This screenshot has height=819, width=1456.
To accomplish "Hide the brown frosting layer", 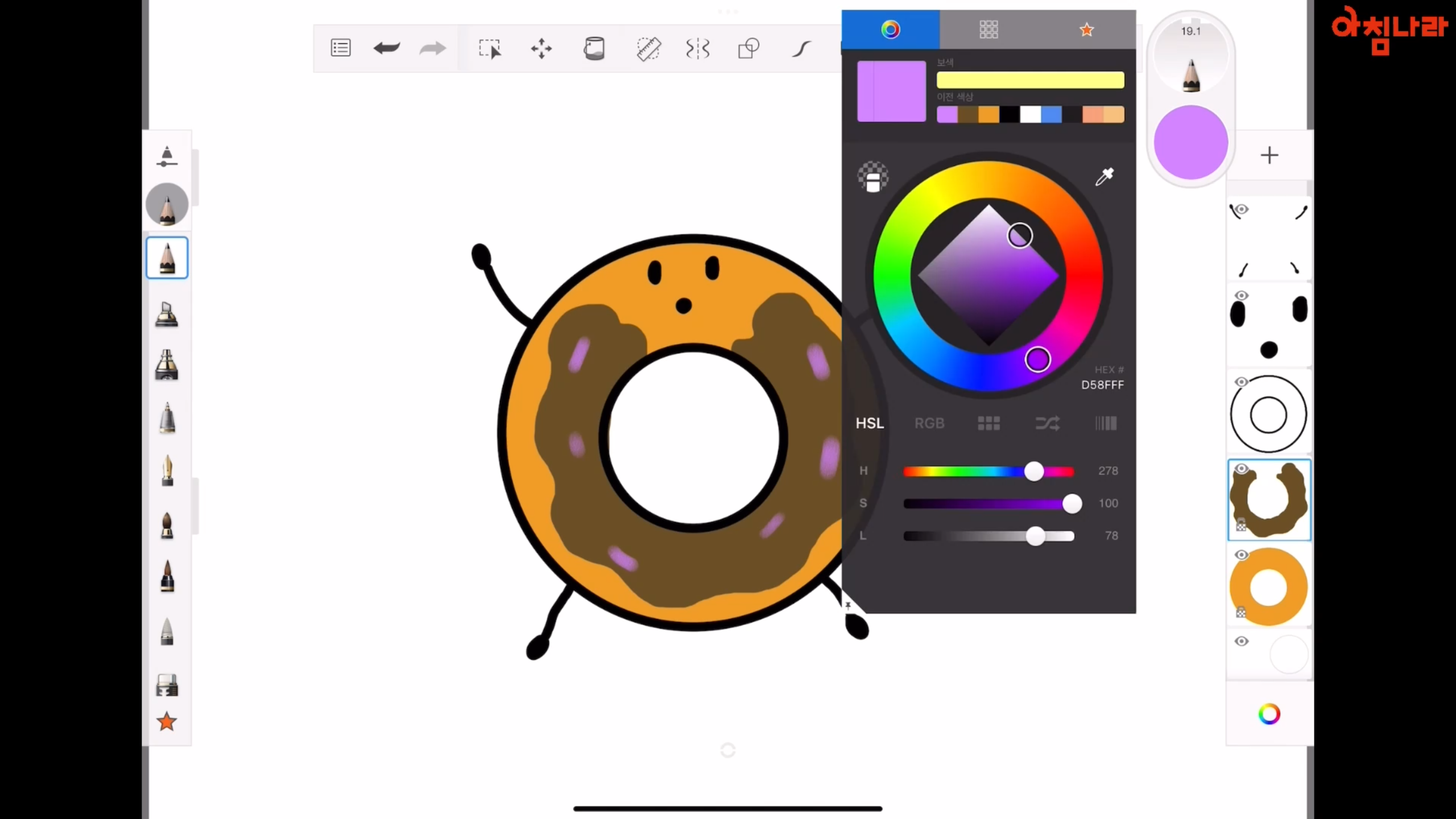I will point(1242,469).
